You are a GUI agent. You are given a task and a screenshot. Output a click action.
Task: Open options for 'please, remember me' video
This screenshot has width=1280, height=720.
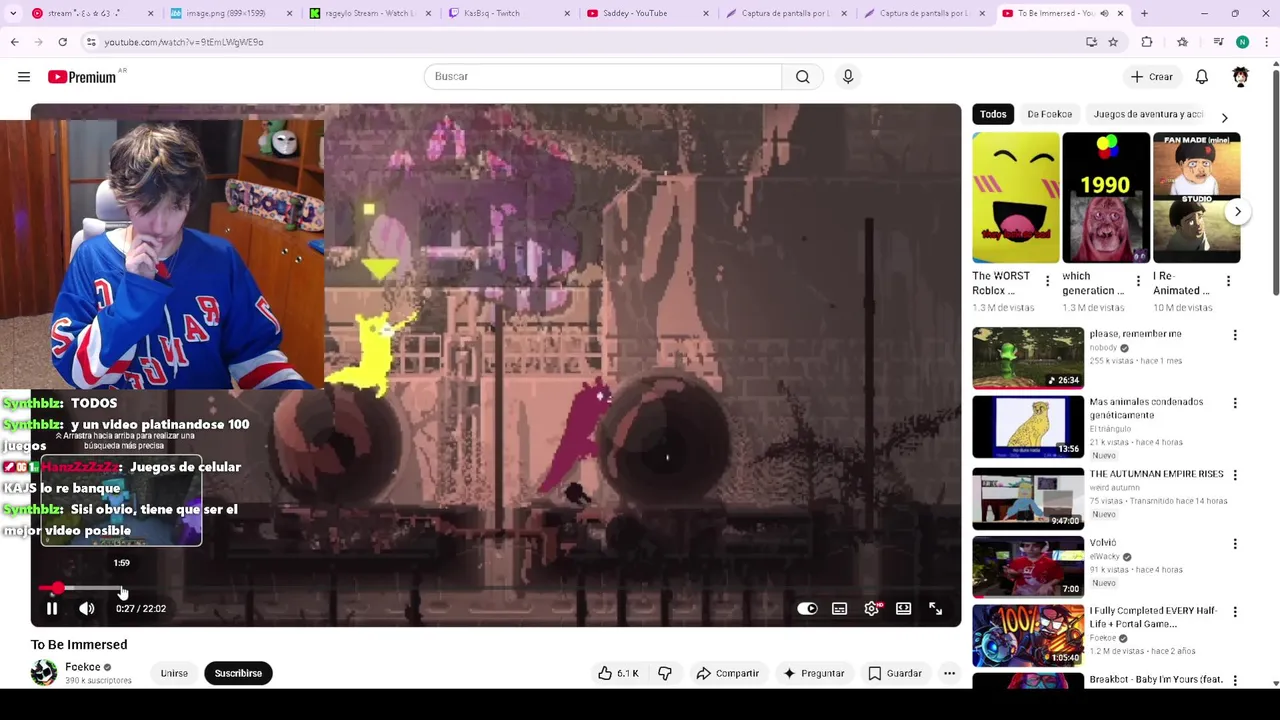1235,335
